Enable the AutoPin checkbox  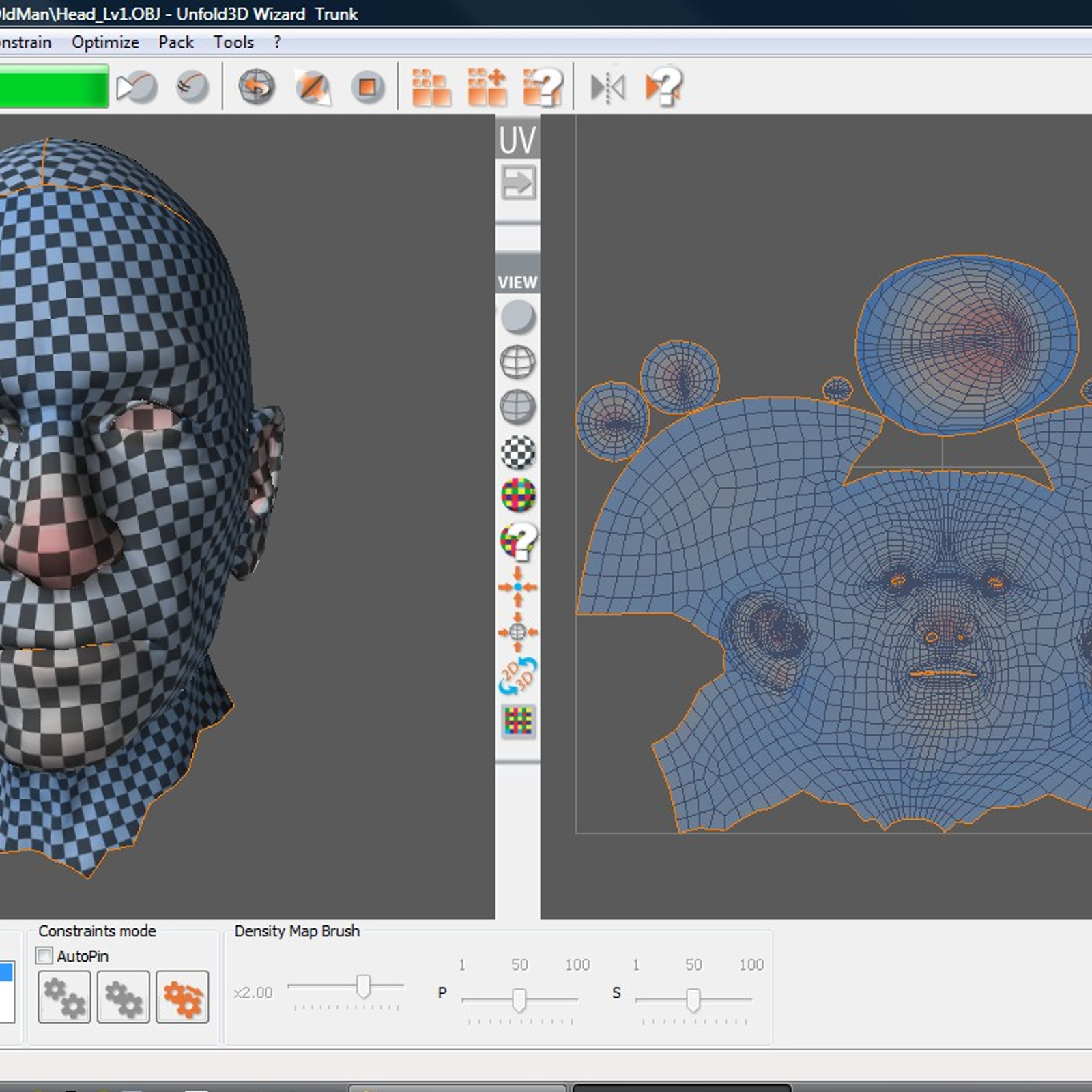[x=44, y=955]
